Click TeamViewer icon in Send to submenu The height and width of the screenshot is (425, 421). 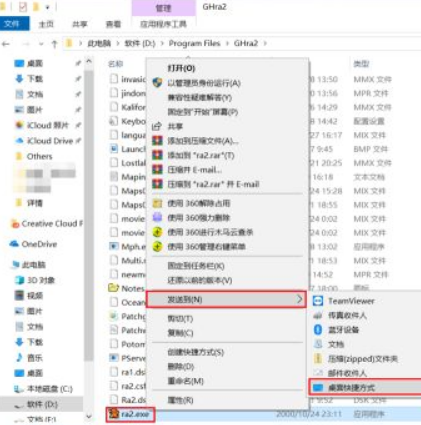[318, 301]
